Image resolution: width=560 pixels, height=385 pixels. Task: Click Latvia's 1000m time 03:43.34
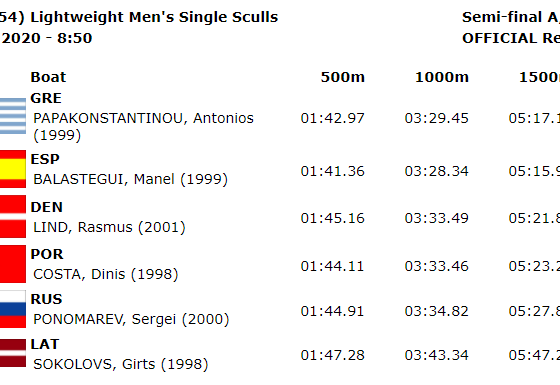tap(436, 355)
